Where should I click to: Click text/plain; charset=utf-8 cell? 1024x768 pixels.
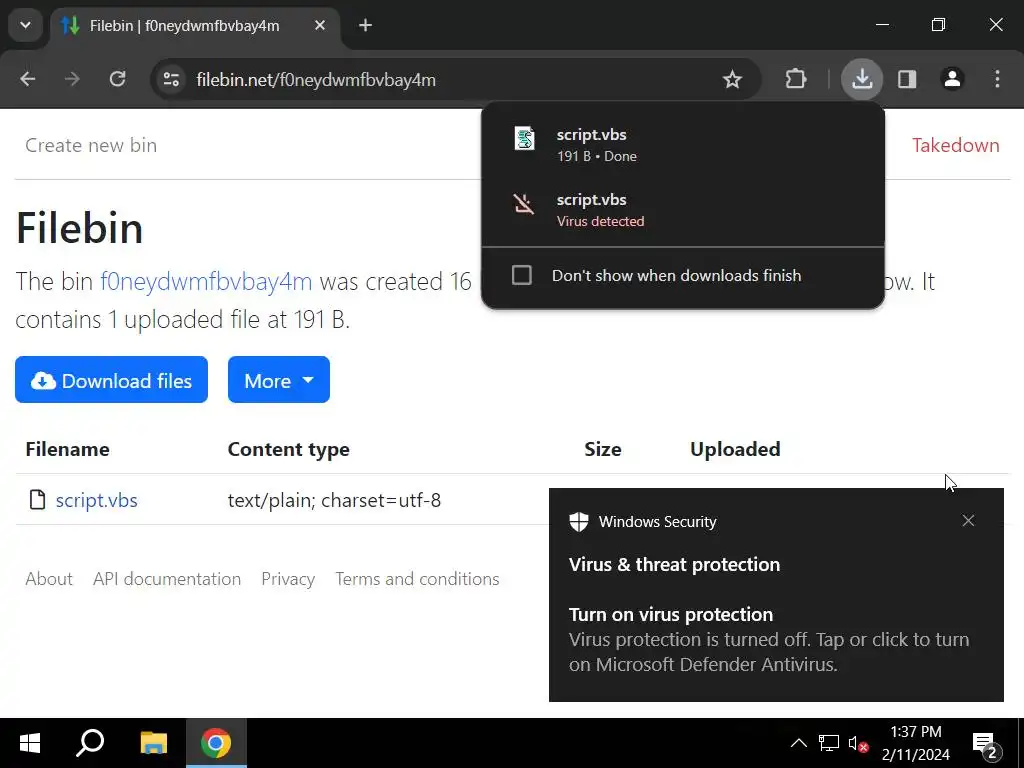coord(334,500)
